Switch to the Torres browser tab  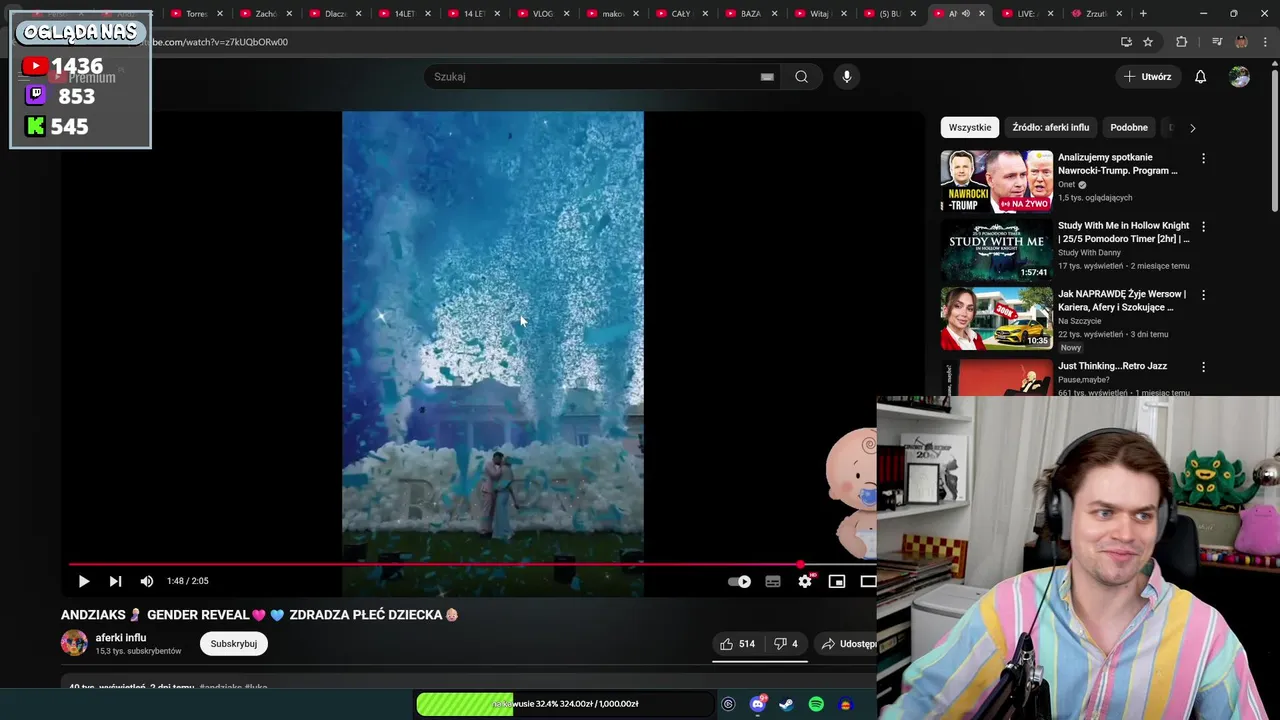point(195,14)
